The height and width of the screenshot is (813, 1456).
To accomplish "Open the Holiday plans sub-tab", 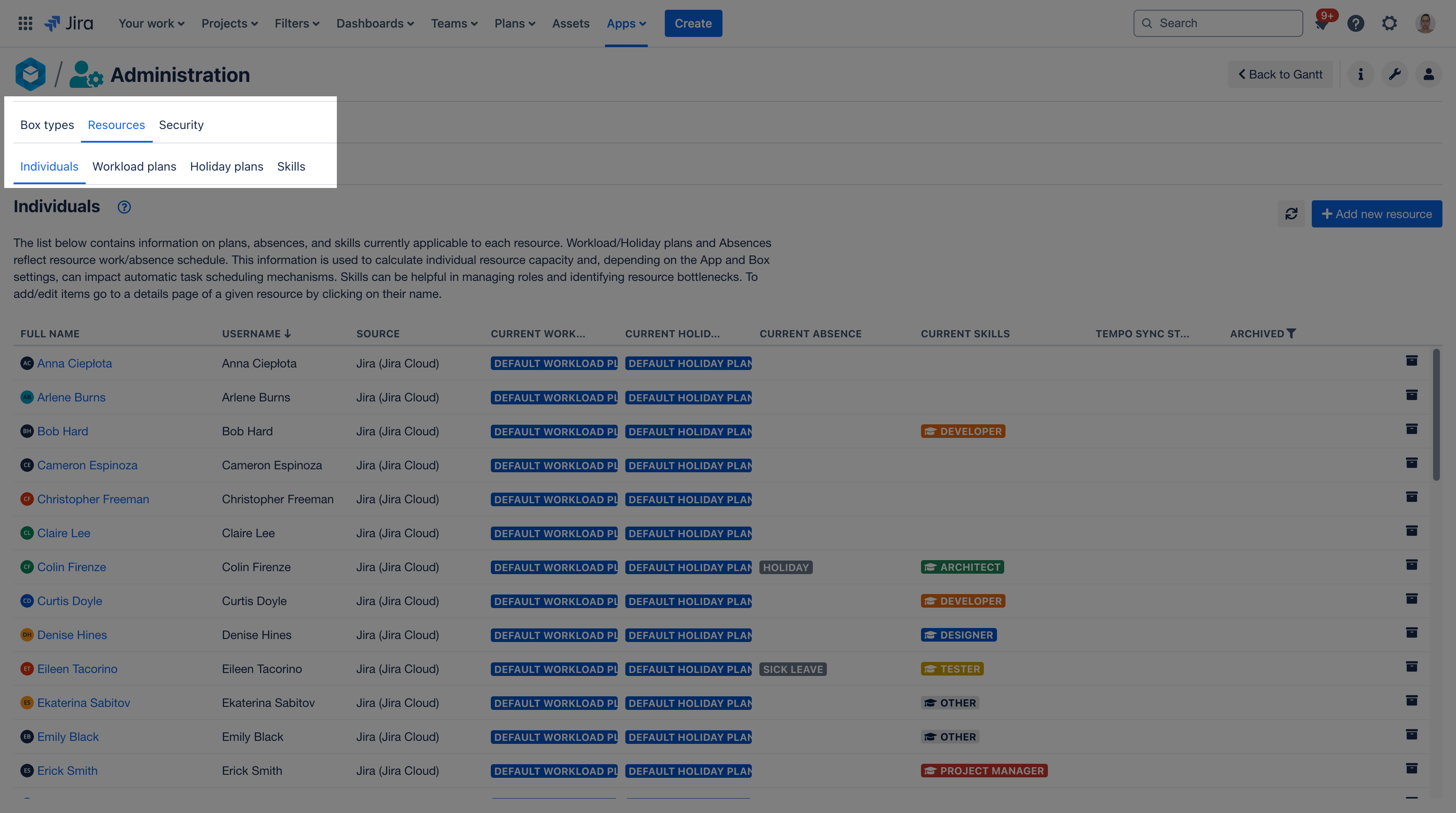I will 226,166.
